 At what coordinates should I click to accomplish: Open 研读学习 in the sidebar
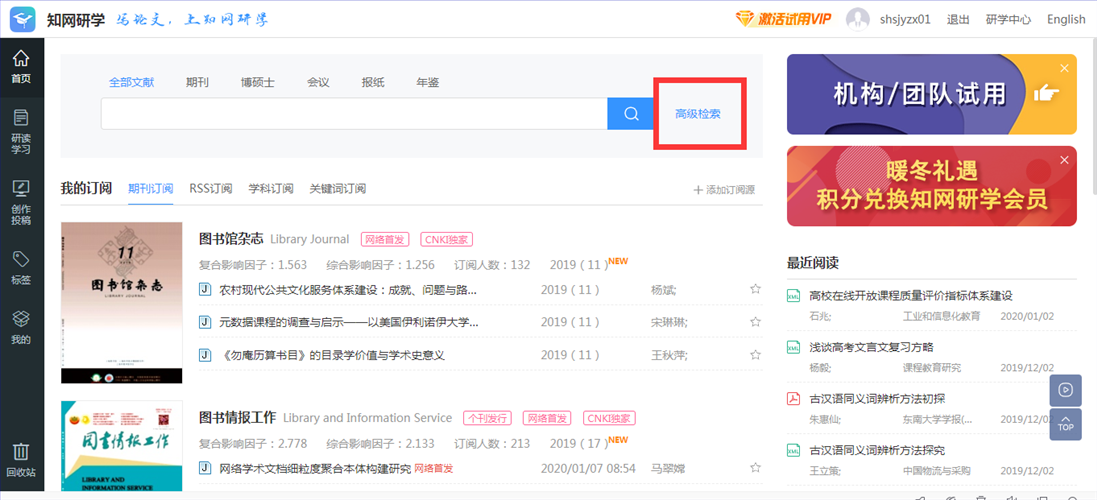(x=22, y=131)
